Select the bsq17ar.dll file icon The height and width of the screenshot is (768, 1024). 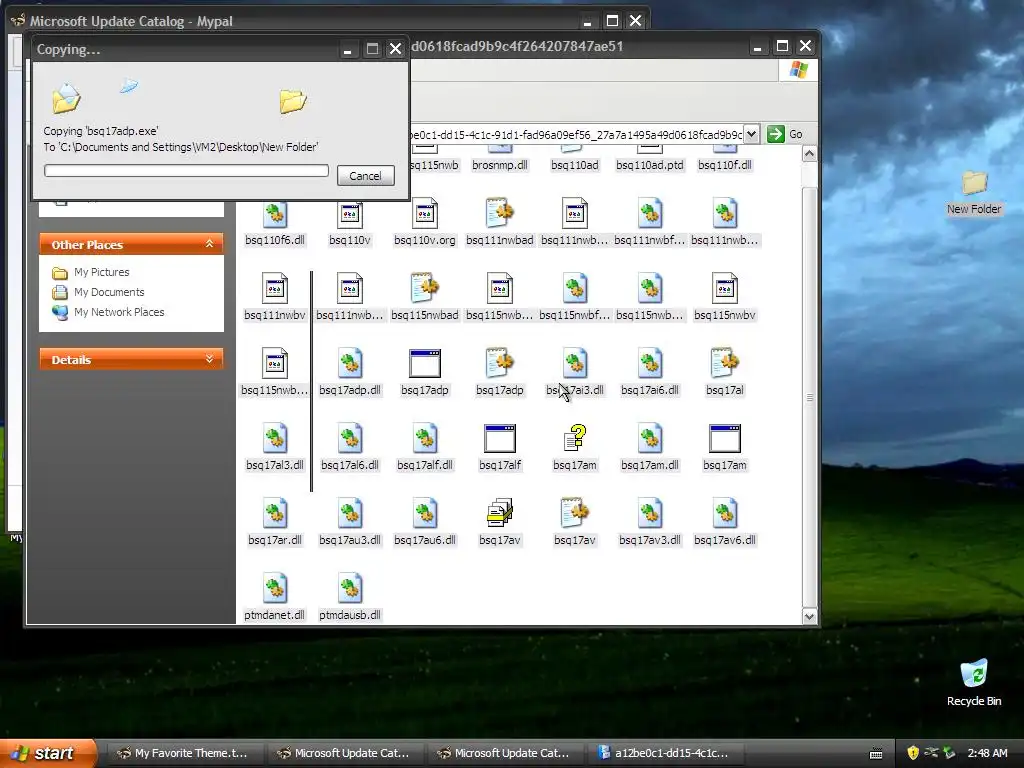point(275,514)
